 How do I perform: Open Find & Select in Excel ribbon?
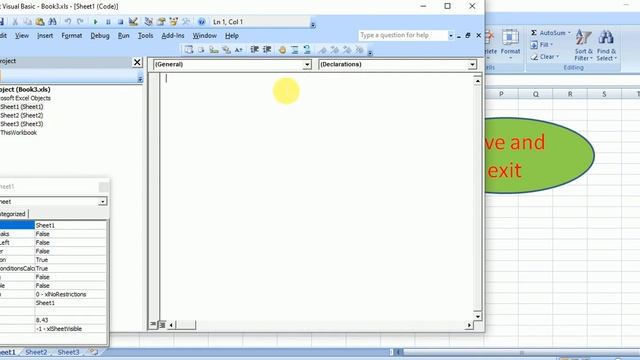(x=607, y=45)
